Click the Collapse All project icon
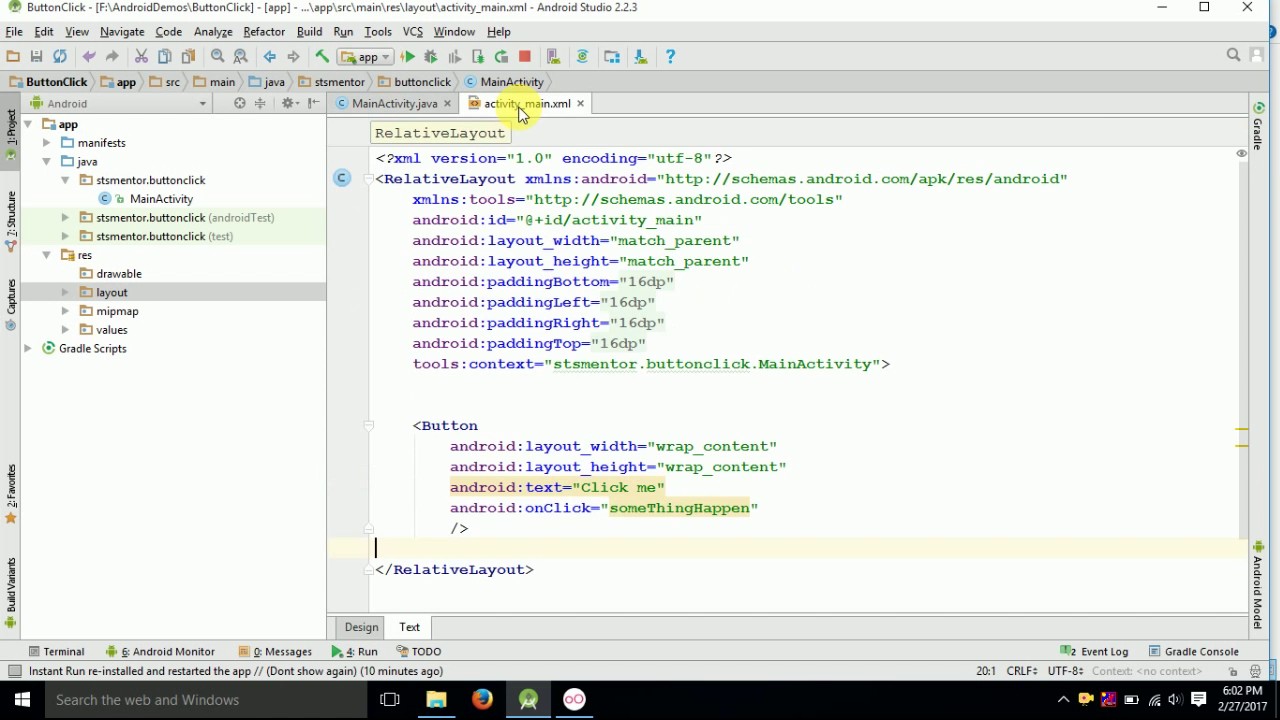 [260, 103]
